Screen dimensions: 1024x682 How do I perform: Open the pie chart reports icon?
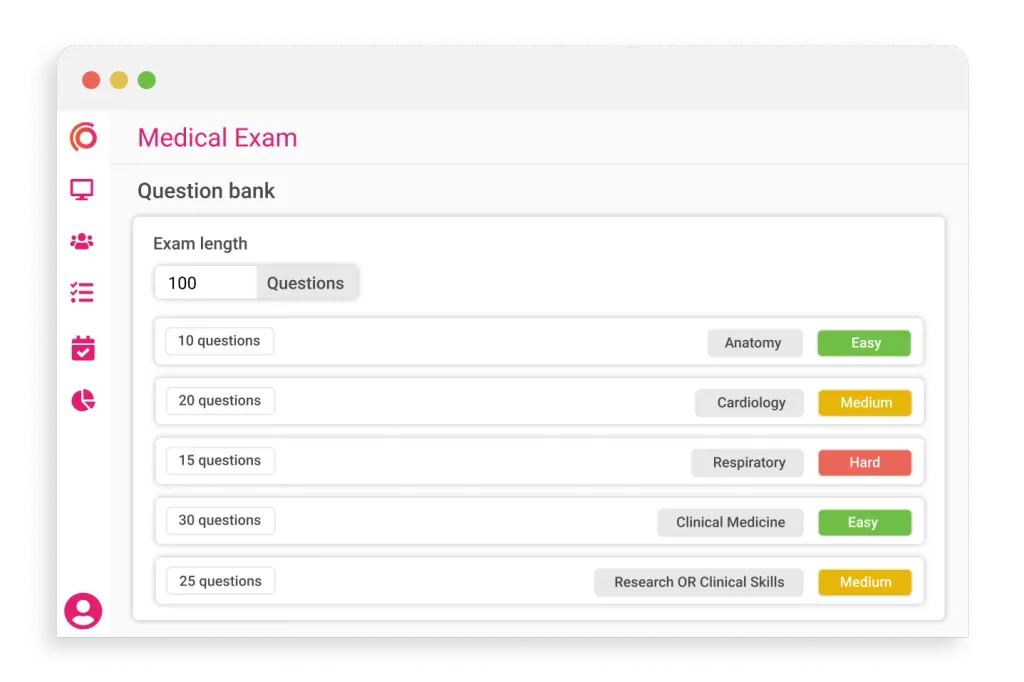pyautogui.click(x=83, y=400)
